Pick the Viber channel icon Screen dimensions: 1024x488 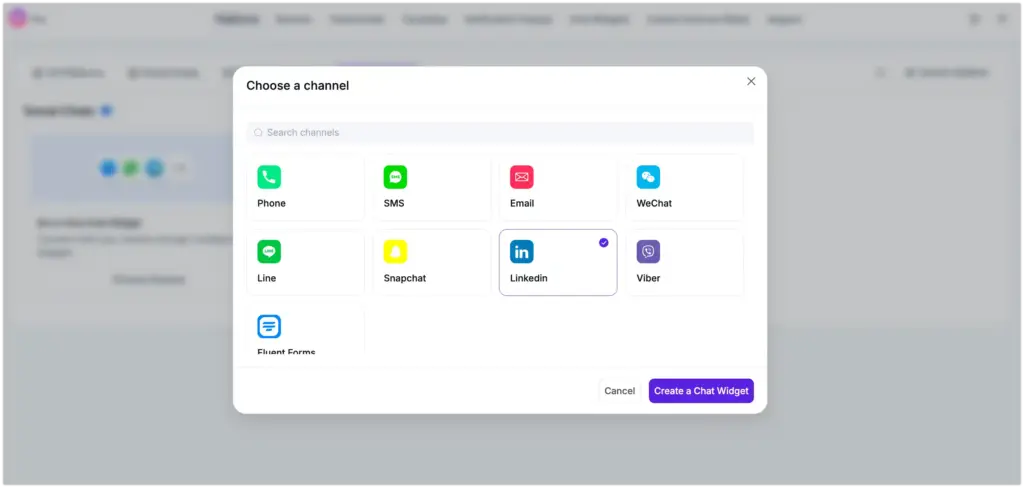click(648, 252)
